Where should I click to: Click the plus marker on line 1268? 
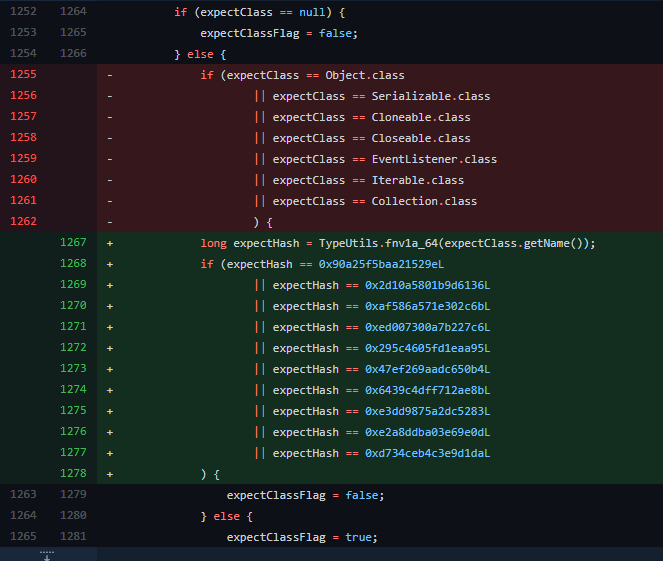(110, 264)
